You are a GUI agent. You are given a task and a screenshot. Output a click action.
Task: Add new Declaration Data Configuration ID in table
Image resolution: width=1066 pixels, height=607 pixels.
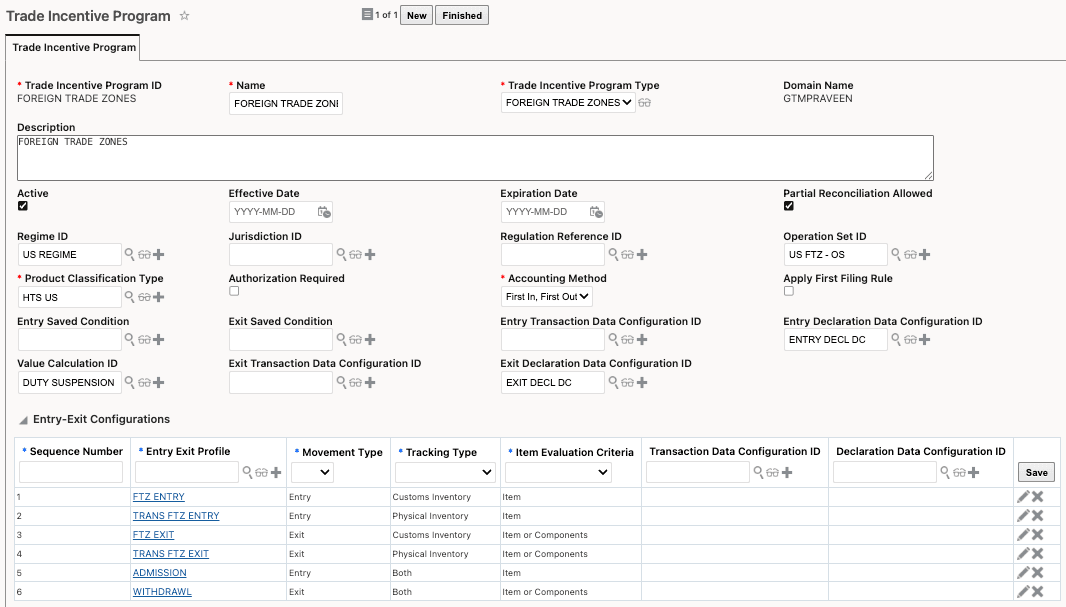pos(974,472)
